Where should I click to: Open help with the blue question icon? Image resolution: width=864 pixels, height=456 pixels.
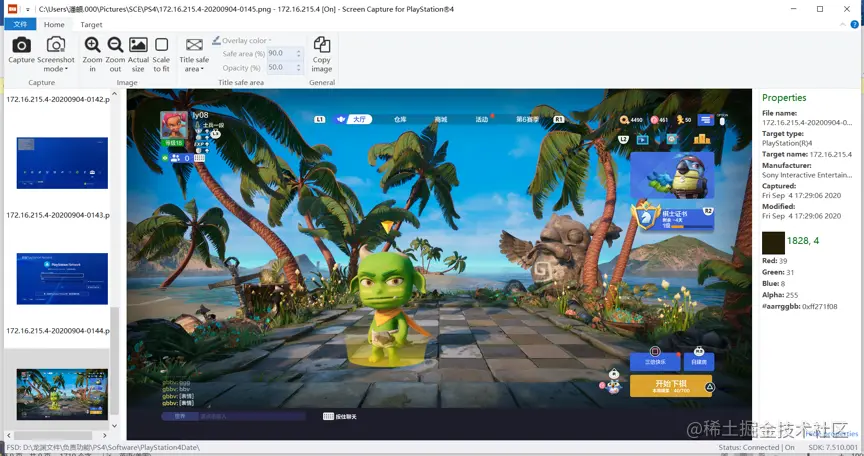point(855,24)
